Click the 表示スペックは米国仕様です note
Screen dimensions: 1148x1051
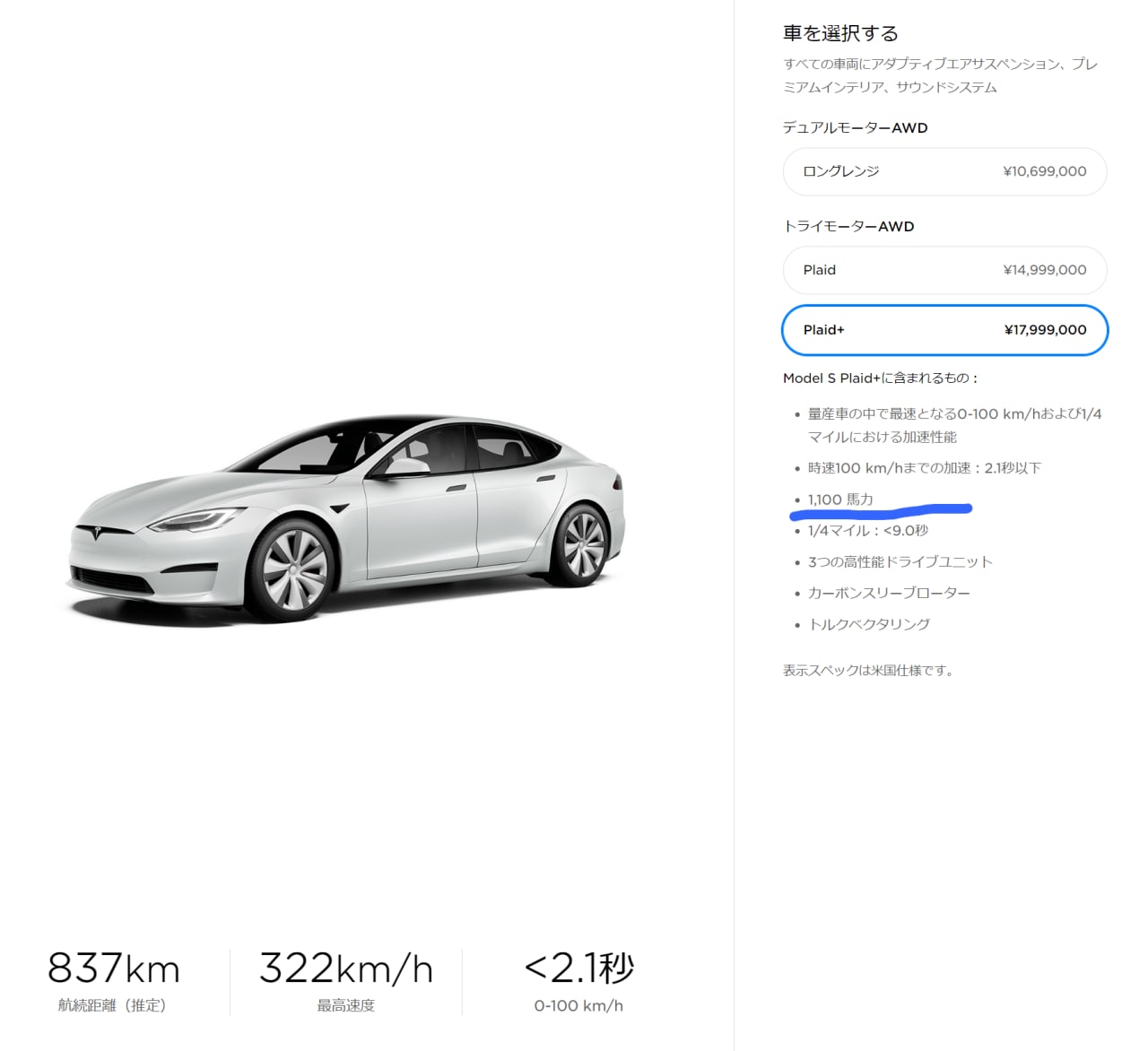coord(867,671)
